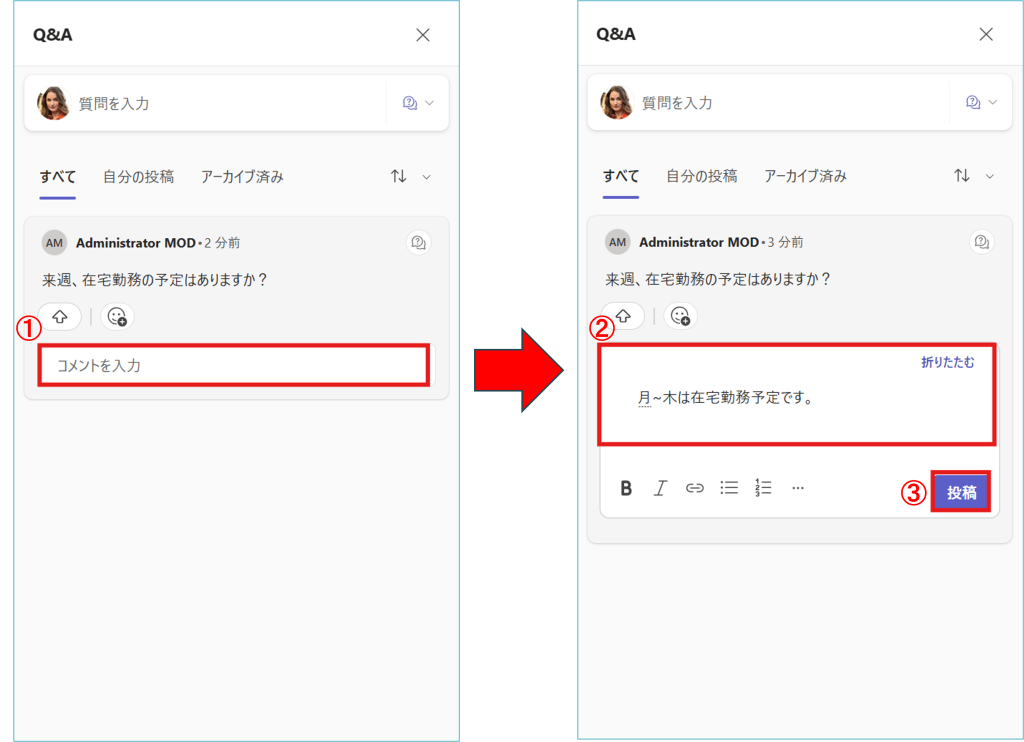The image size is (1024, 742).
Task: Click the 折りたたむ link to collapse the editor
Action: [x=947, y=362]
